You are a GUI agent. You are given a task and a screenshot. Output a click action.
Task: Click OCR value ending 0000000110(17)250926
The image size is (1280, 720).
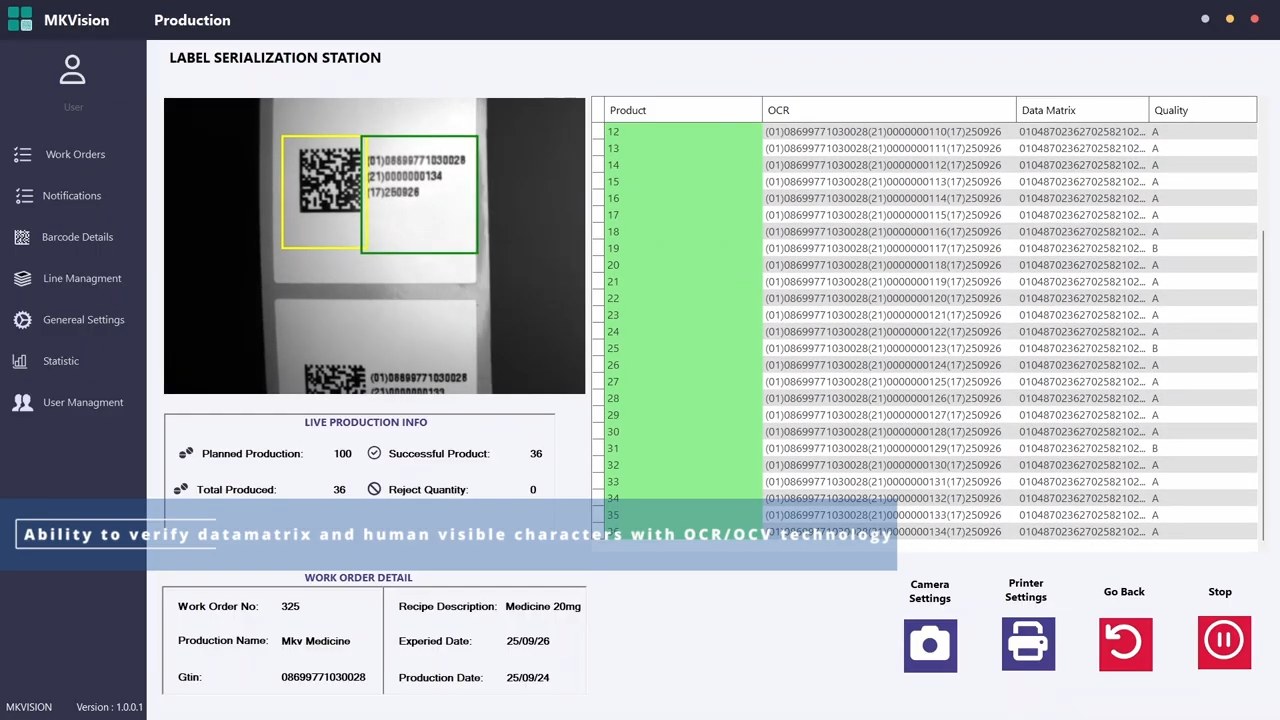(x=883, y=132)
